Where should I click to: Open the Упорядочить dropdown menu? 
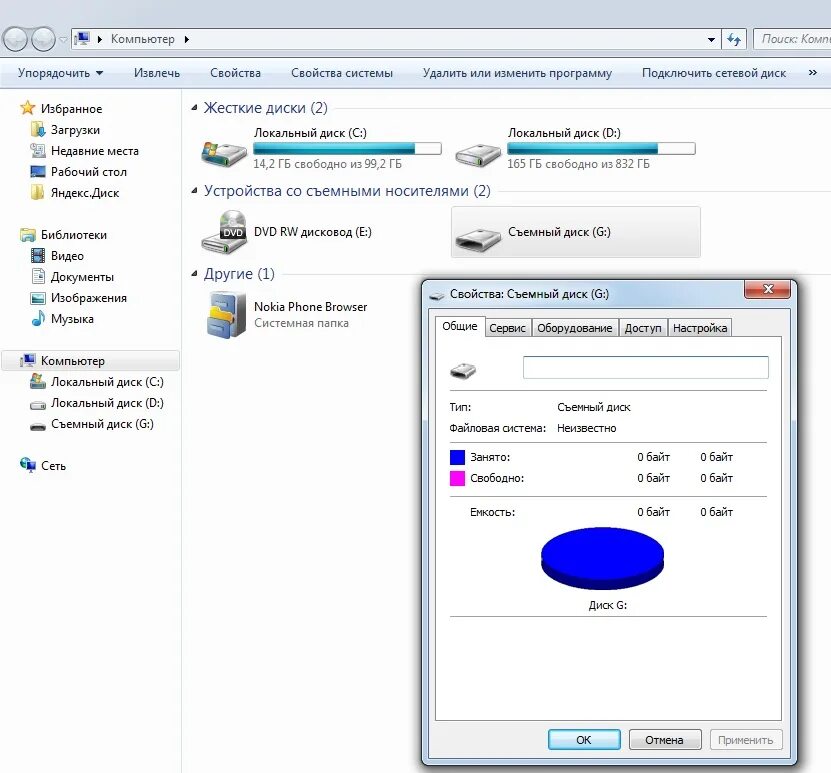tap(60, 73)
